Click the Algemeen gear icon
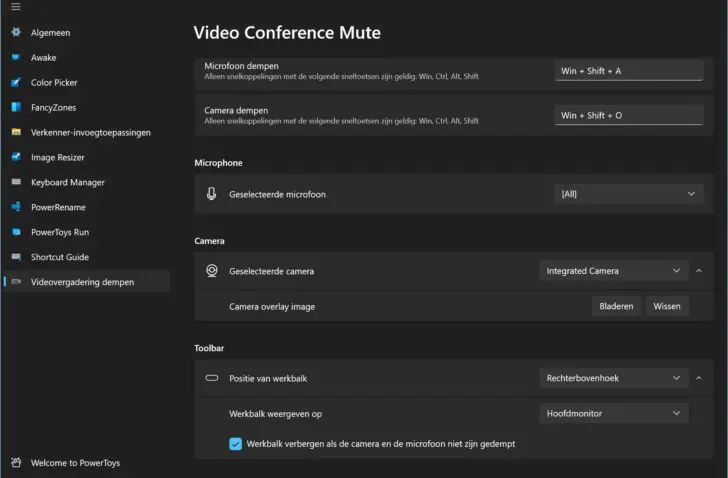 [x=16, y=32]
